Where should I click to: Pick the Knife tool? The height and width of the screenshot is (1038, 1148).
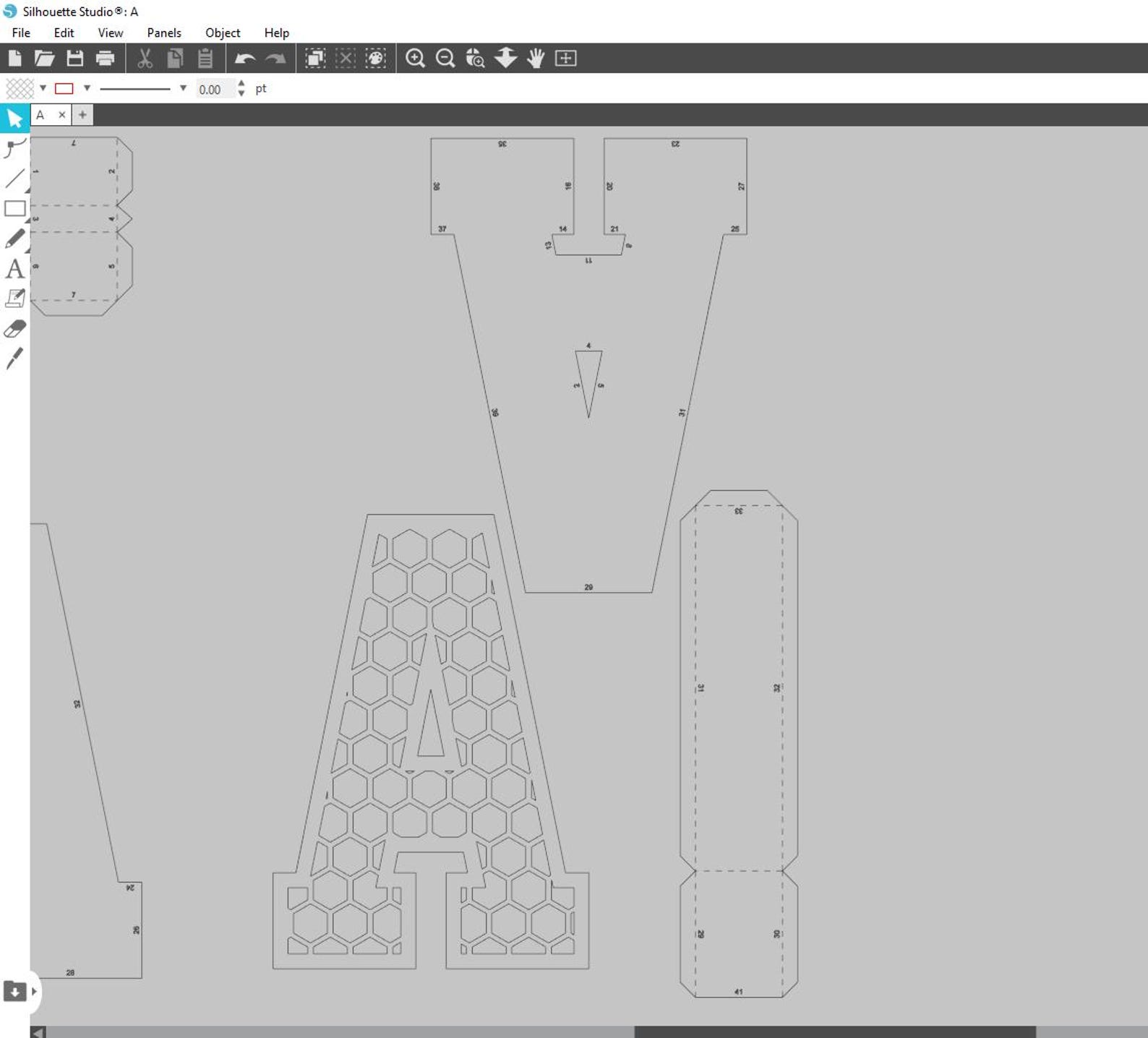click(14, 359)
